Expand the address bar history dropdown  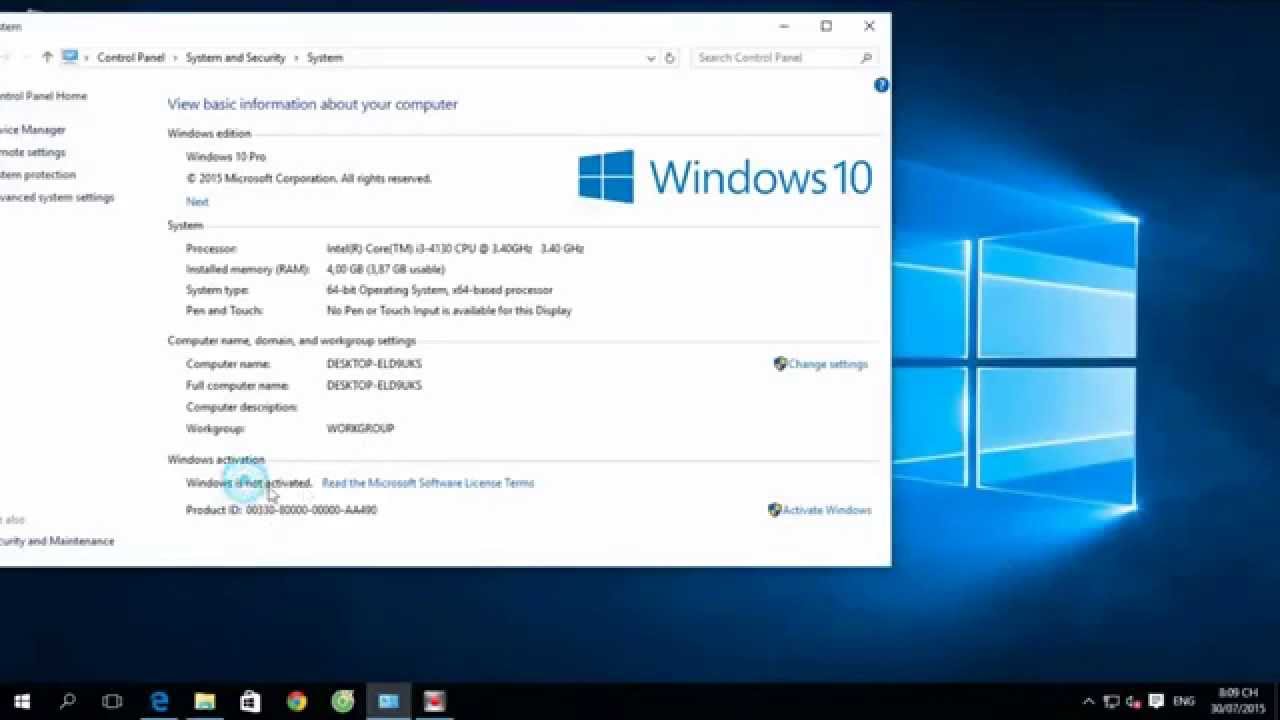(x=651, y=58)
